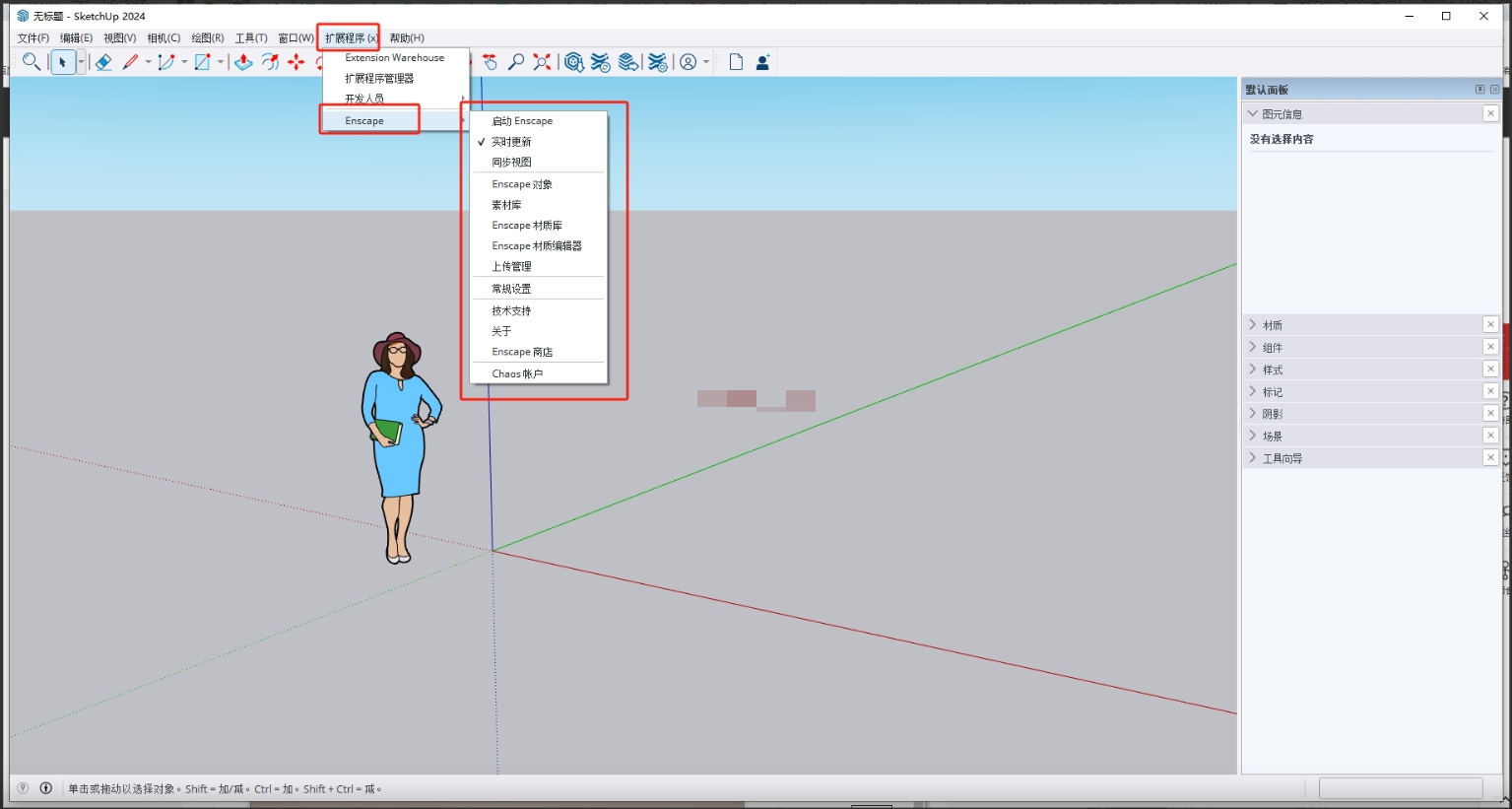Close the 图元信息 panel
Screen dimensions: 1512x809
pos(1490,113)
